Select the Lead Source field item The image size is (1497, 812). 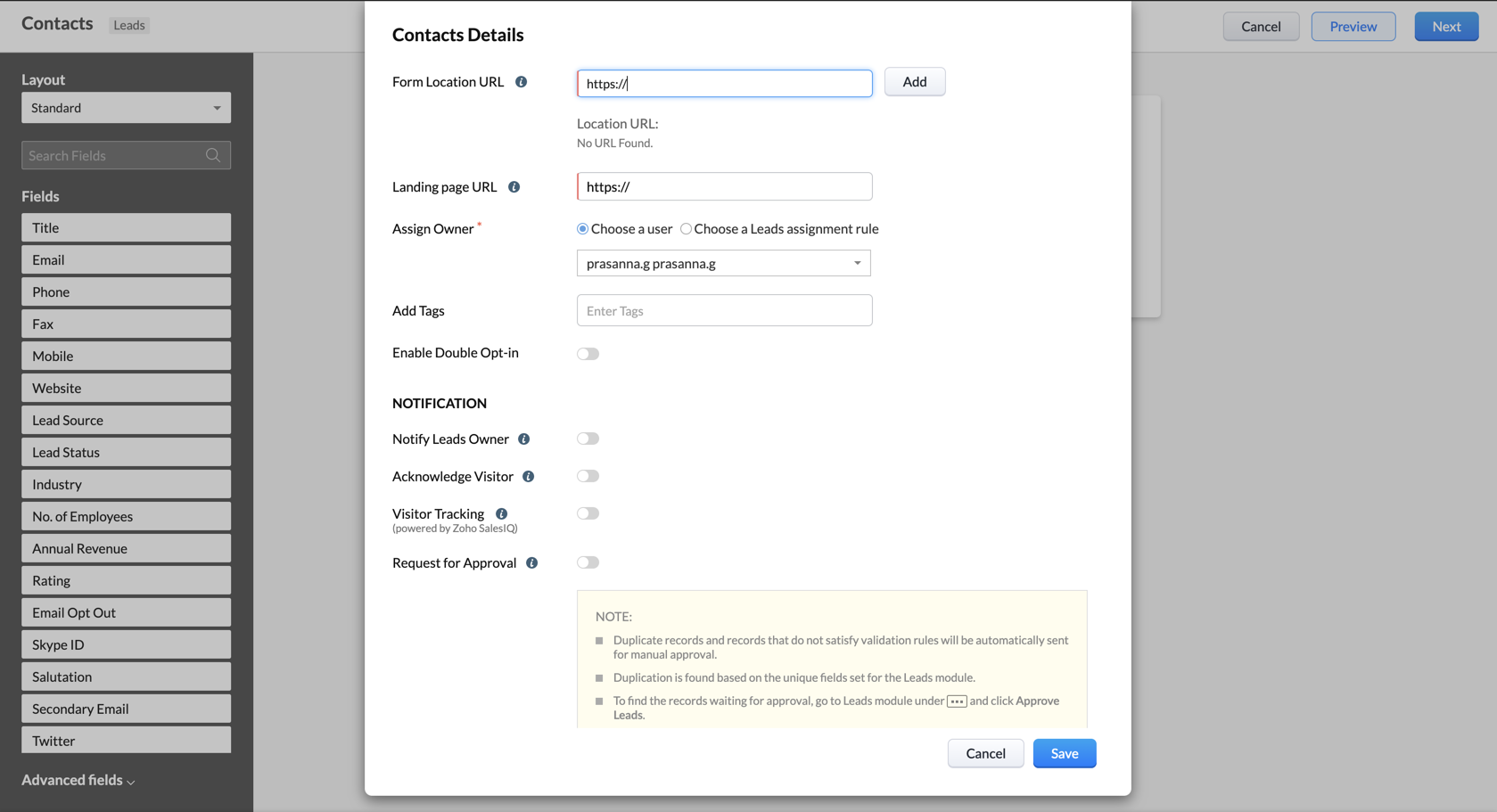tap(126, 420)
